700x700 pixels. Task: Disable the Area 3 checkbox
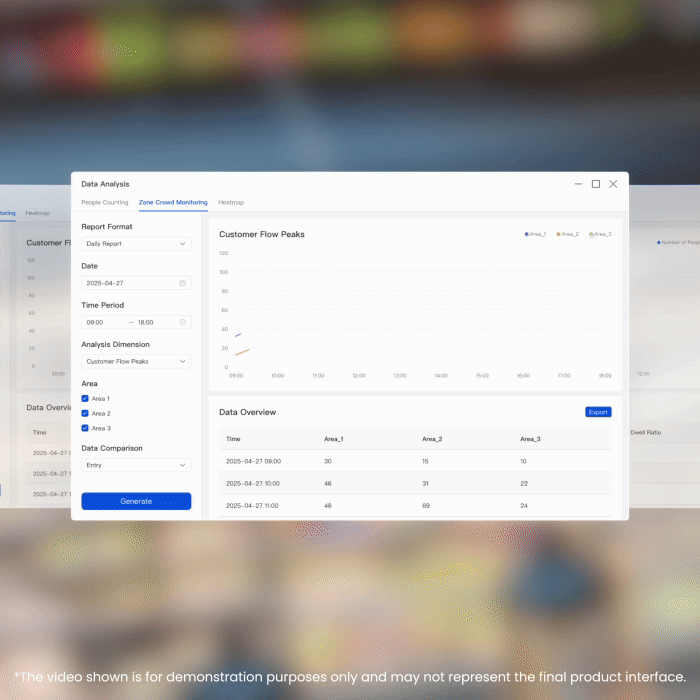[85, 428]
